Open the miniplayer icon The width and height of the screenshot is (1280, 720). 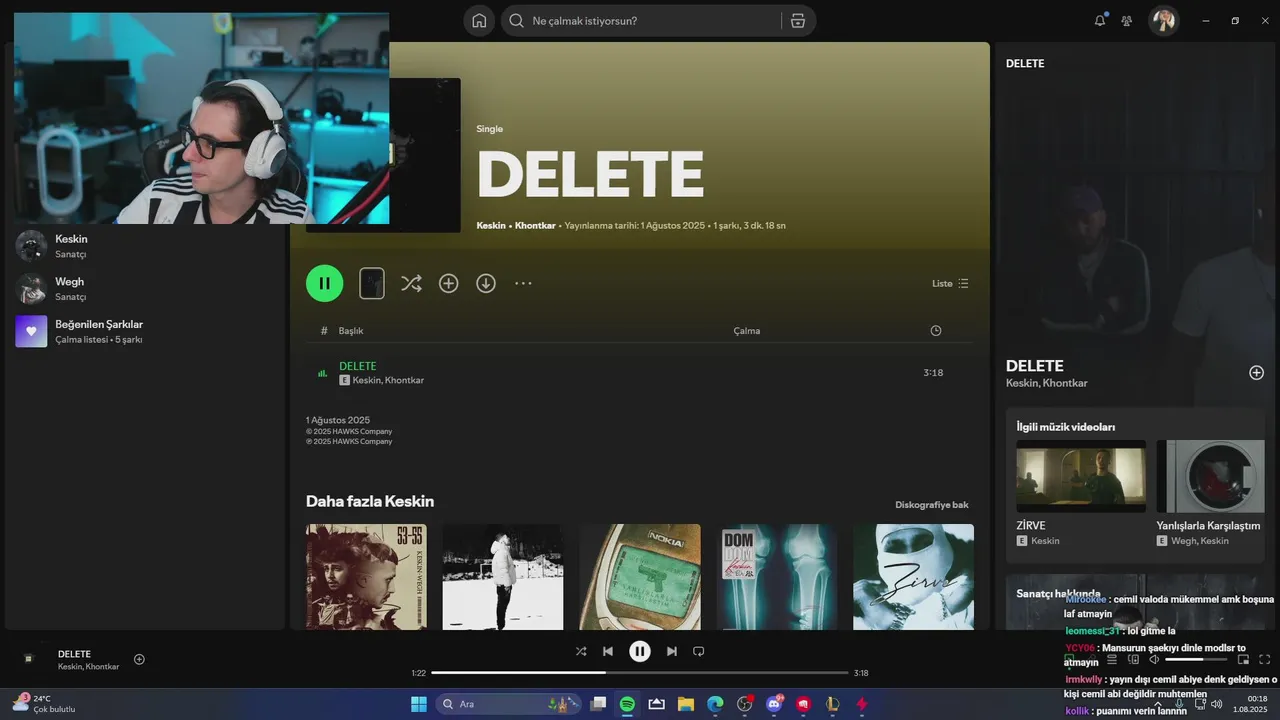coord(1243,659)
